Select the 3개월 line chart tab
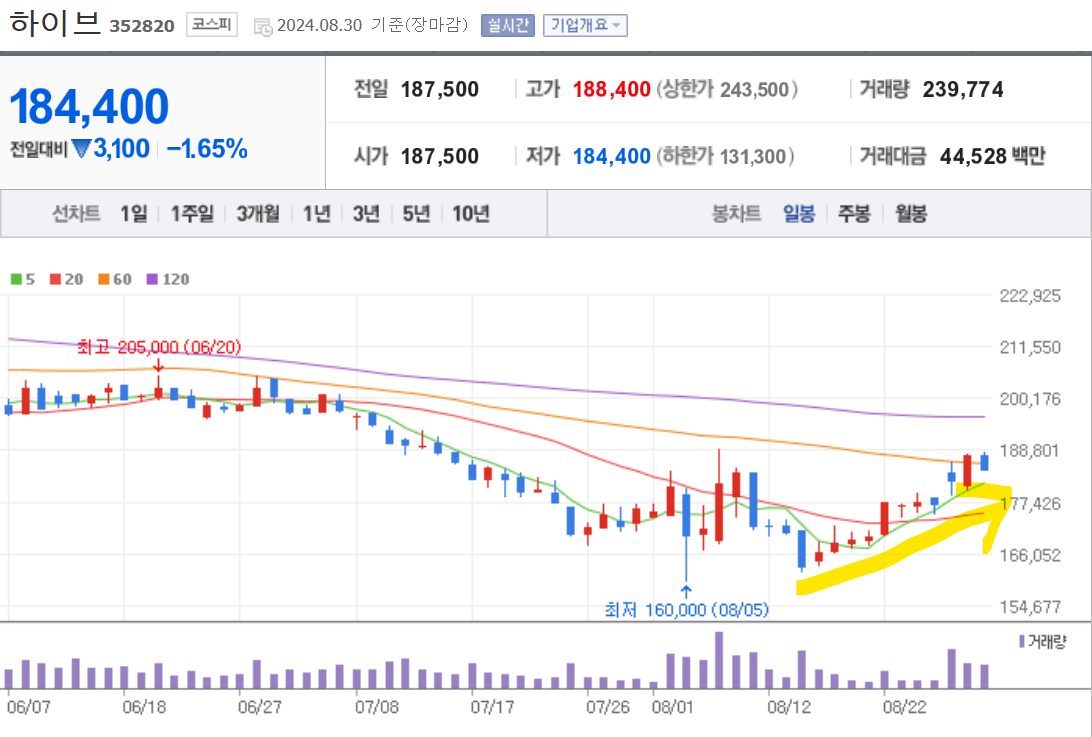Viewport: 1092px width, 737px height. pos(258,213)
